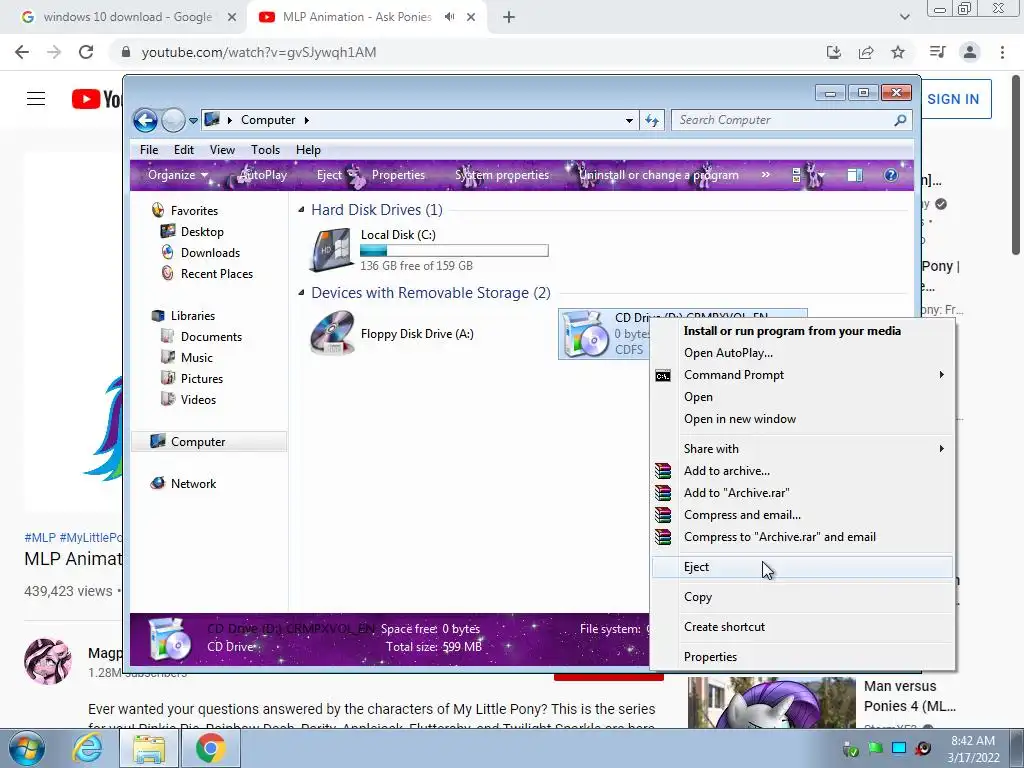Open Music library in navigation pane
This screenshot has height=768, width=1024.
pyautogui.click(x=197, y=357)
